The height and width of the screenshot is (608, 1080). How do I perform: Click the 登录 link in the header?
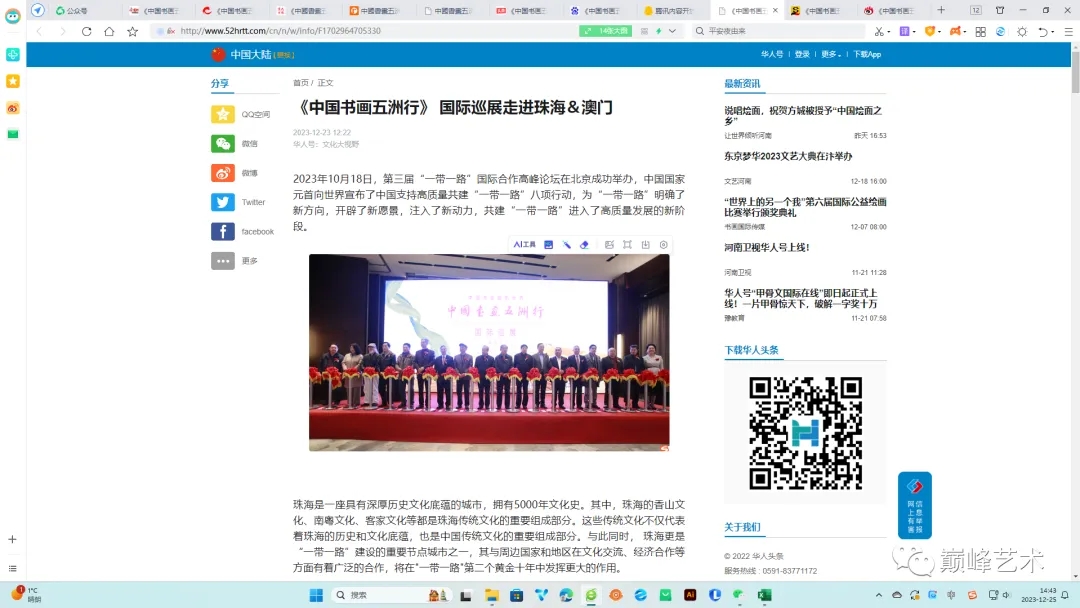tap(801, 54)
